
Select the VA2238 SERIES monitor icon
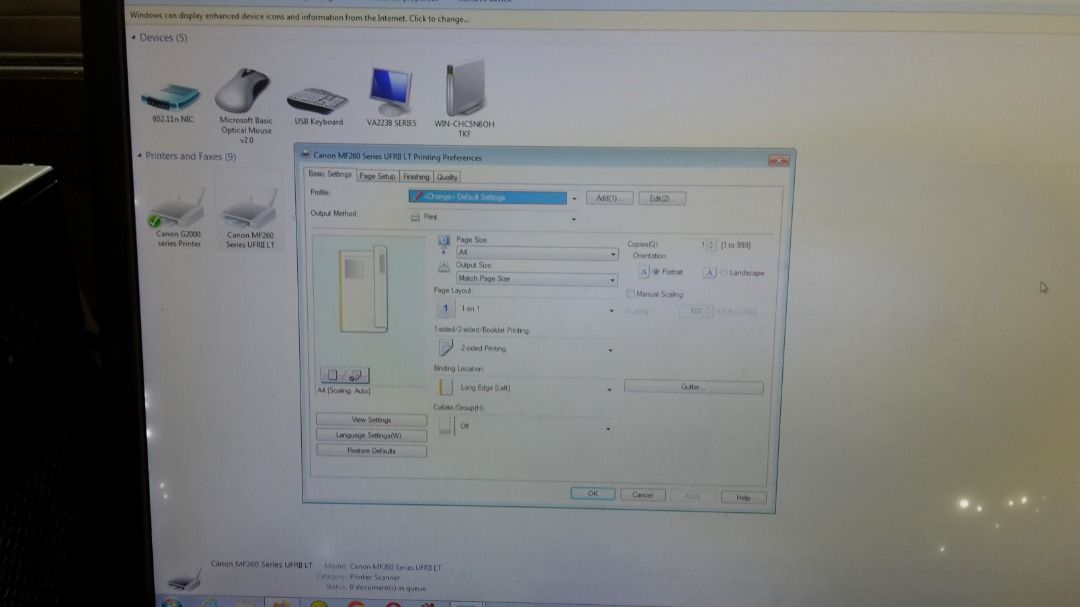391,92
